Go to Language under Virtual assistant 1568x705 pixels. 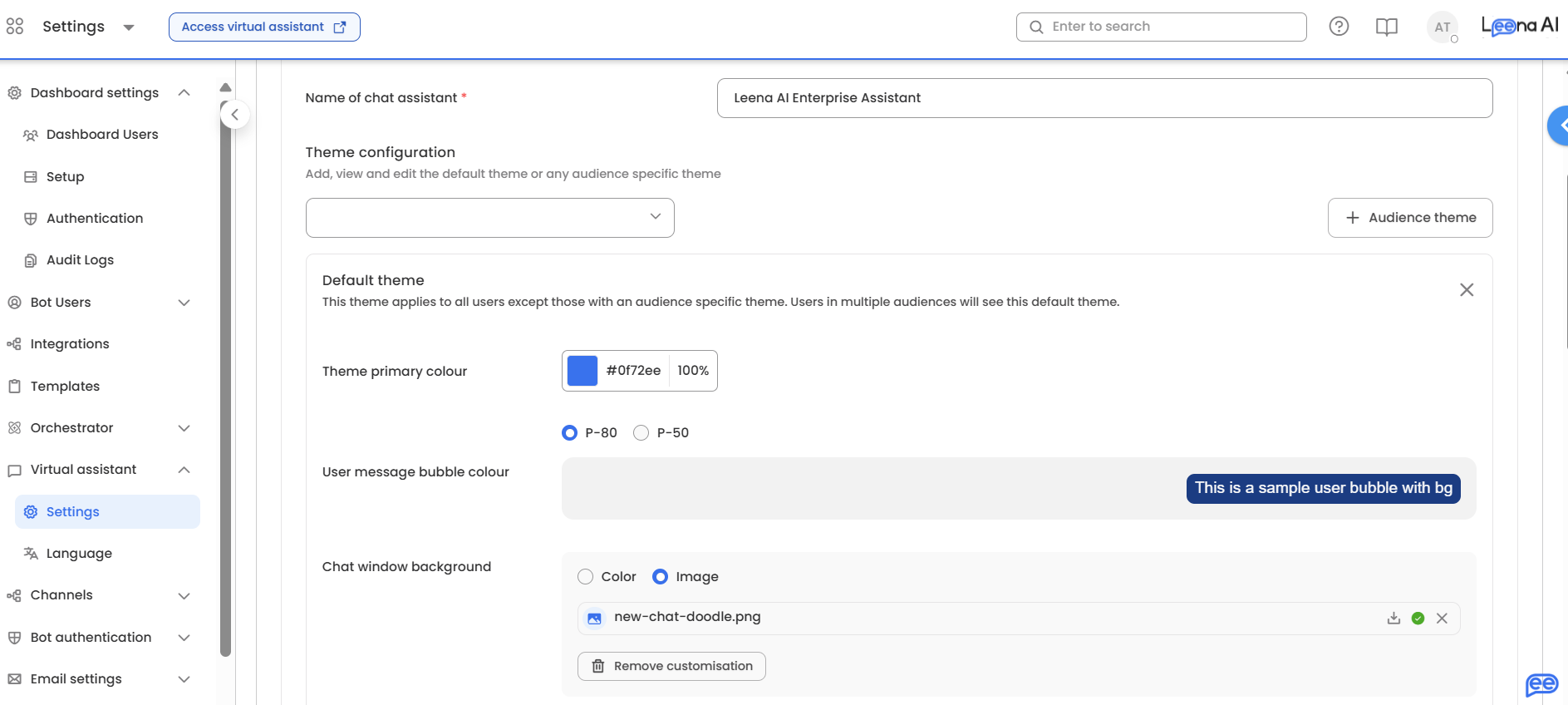pos(79,554)
